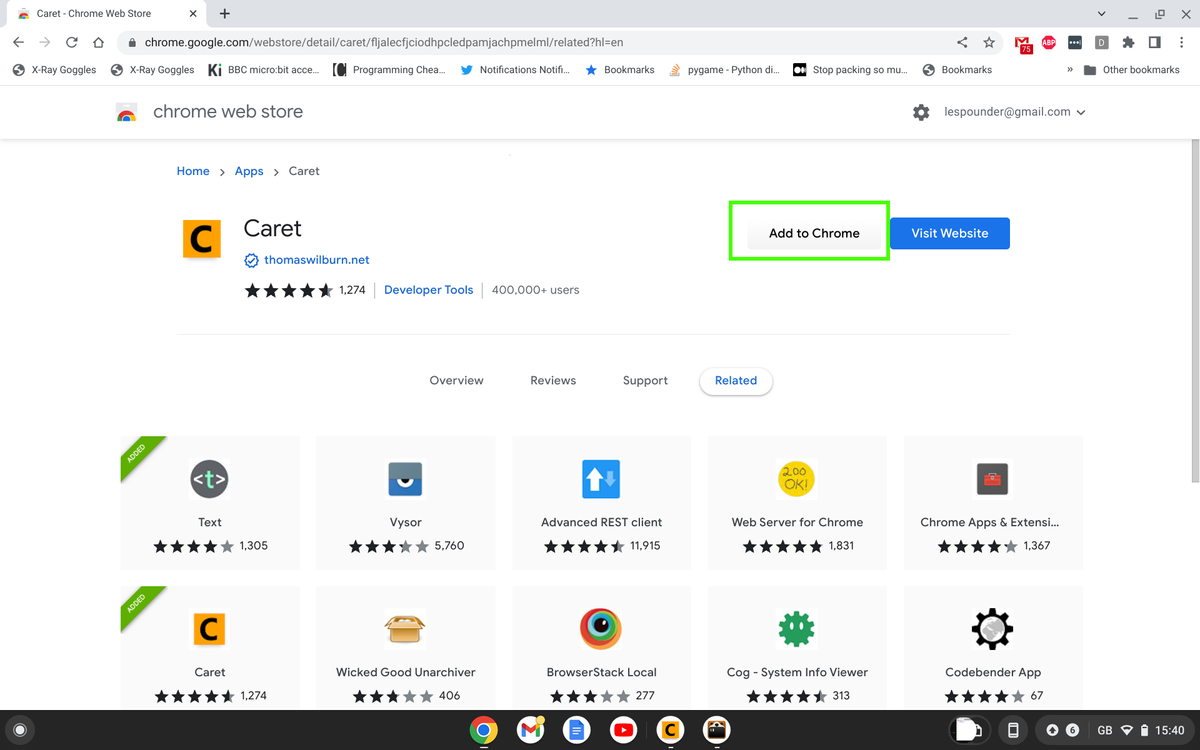The width and height of the screenshot is (1200, 750).
Task: Select the Overview tab
Action: click(x=456, y=380)
